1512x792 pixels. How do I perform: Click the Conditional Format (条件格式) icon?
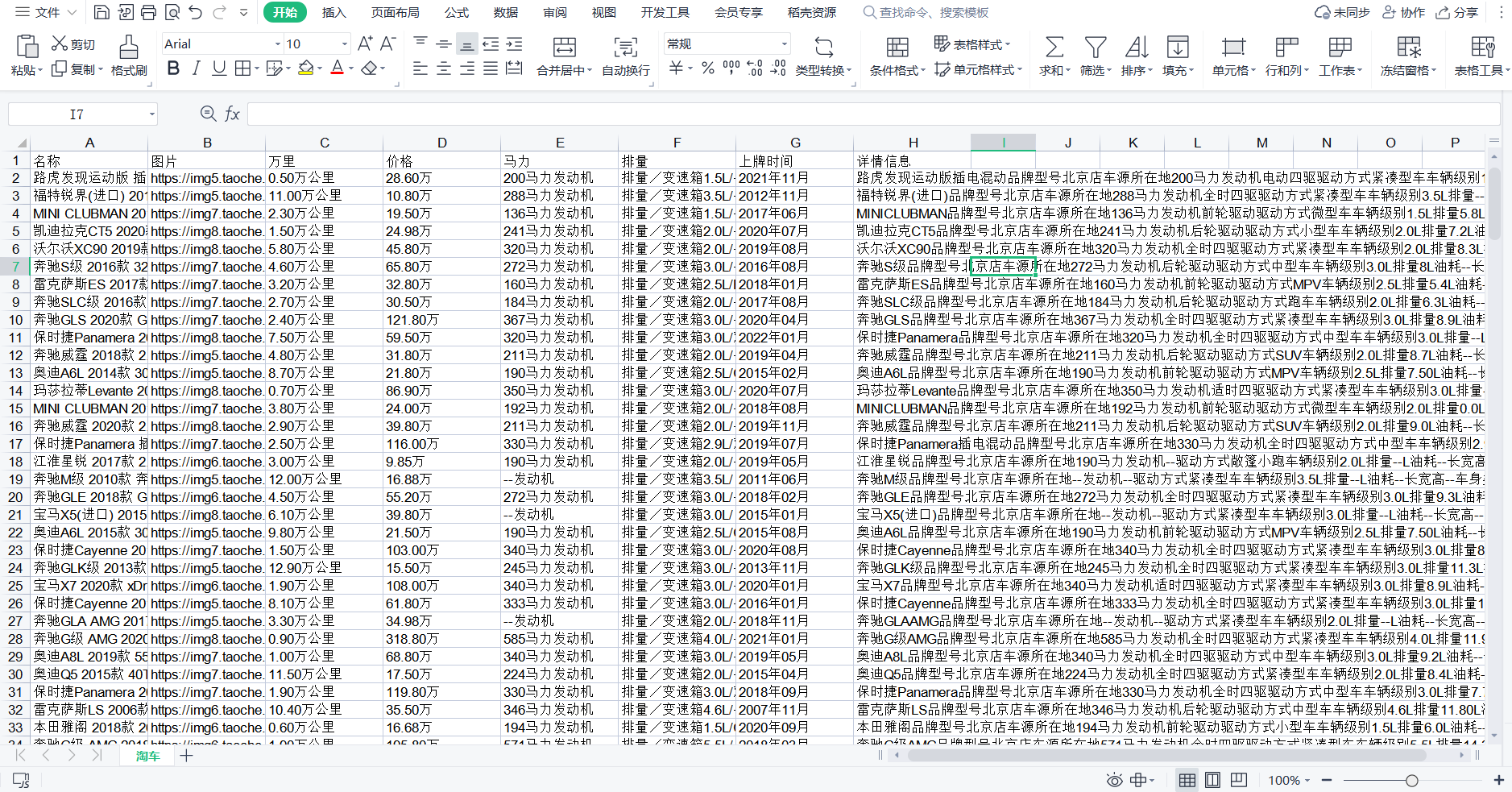[897, 47]
